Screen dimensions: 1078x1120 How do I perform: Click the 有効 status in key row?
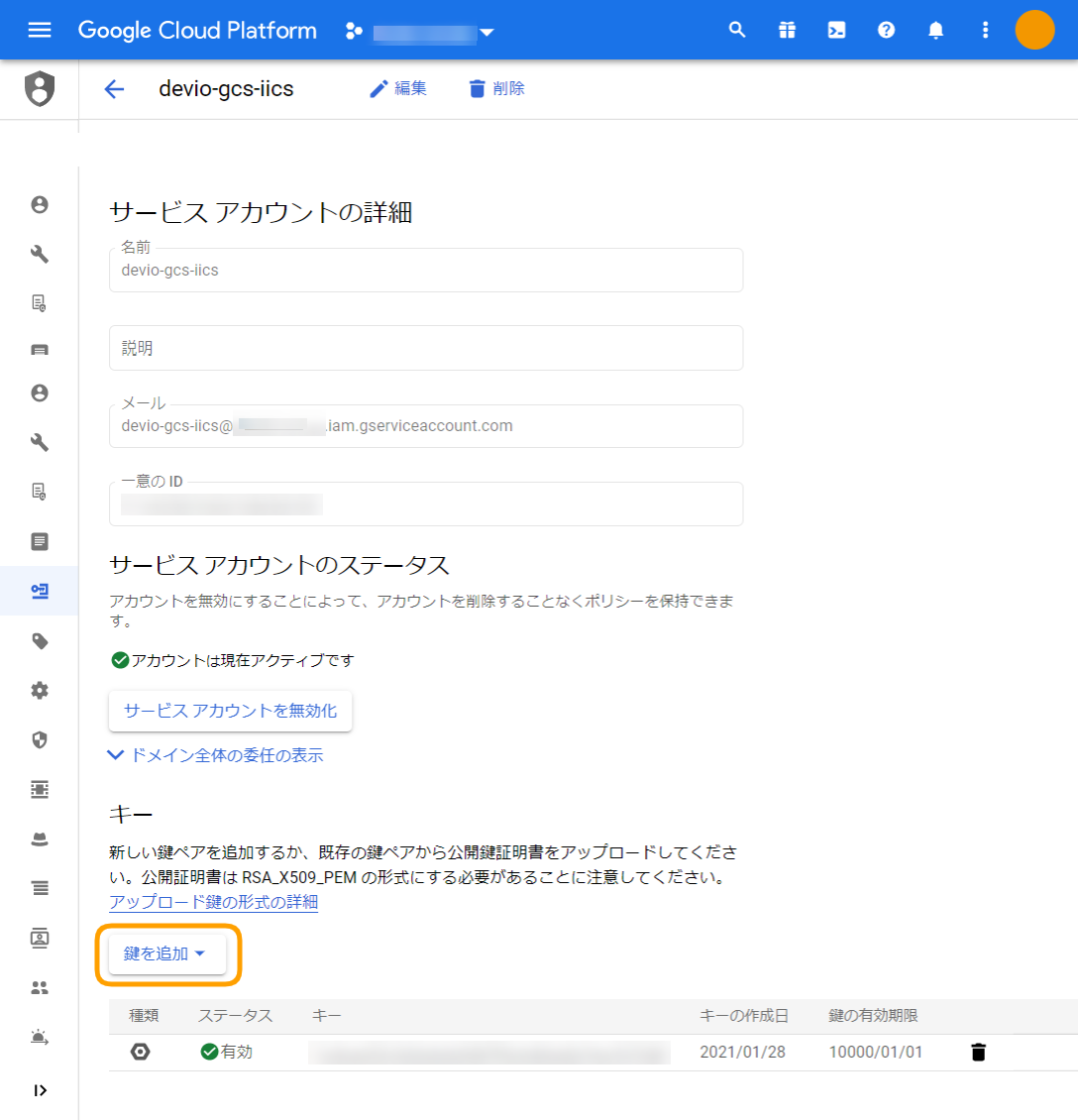click(x=227, y=1053)
